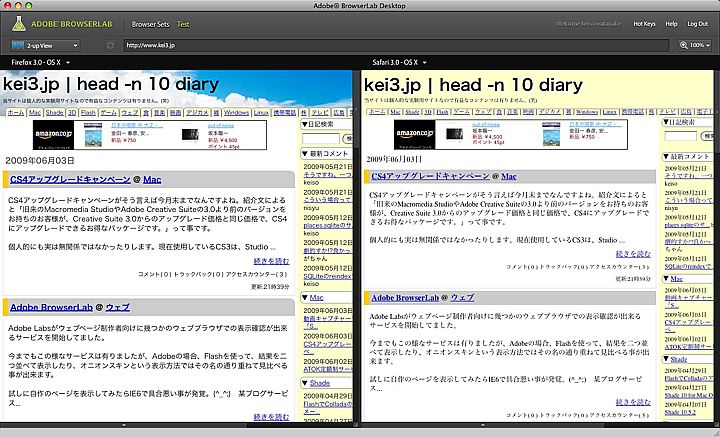Click the Help link in header
This screenshot has height=437, width=720.
click(672, 22)
